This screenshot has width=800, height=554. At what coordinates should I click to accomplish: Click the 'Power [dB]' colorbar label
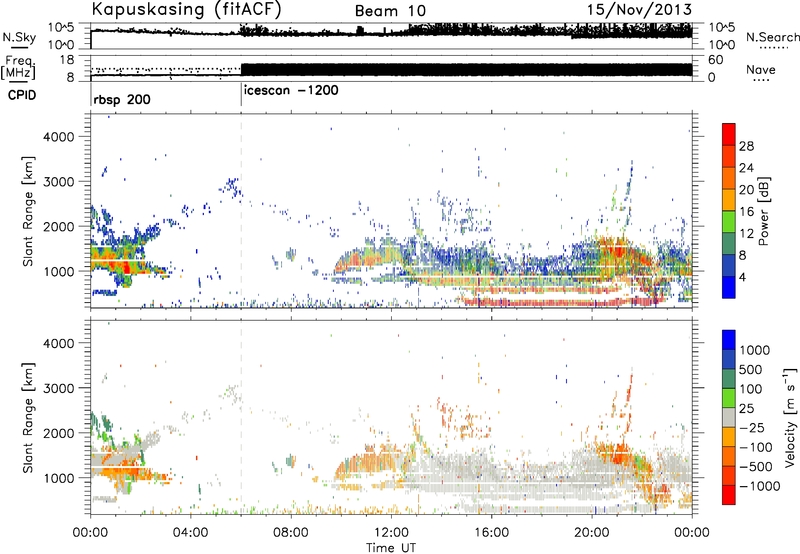pos(763,211)
